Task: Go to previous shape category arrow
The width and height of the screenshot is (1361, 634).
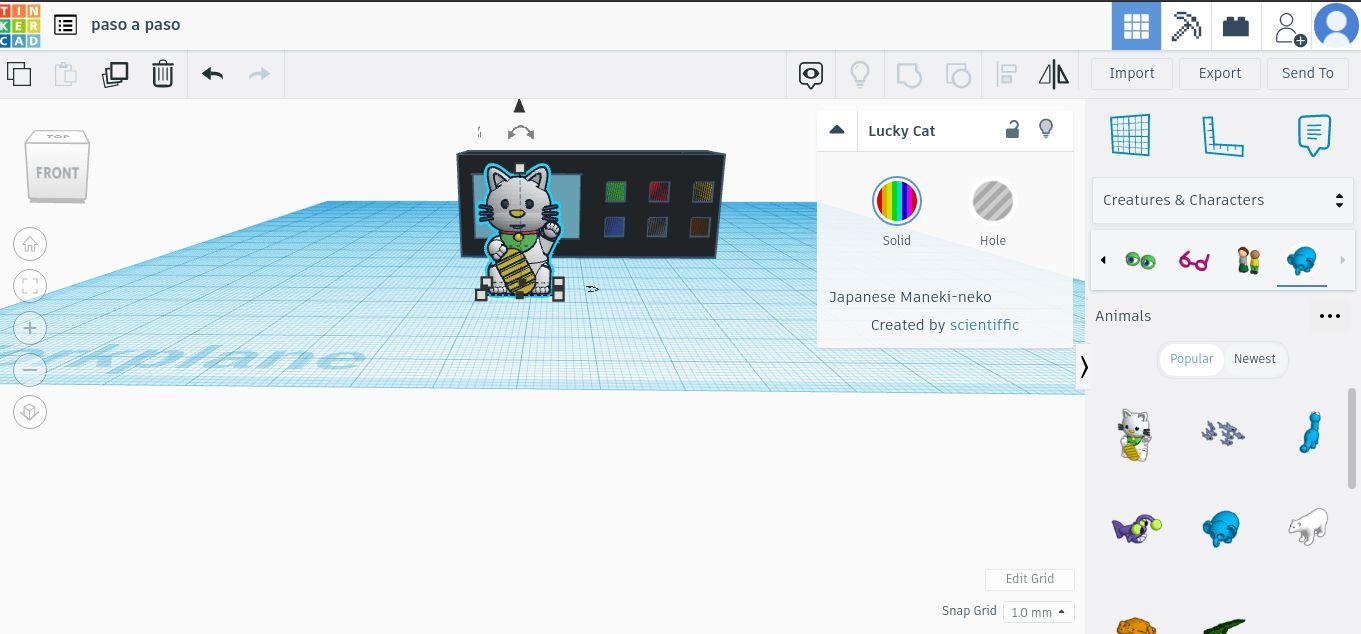Action: [x=1103, y=260]
